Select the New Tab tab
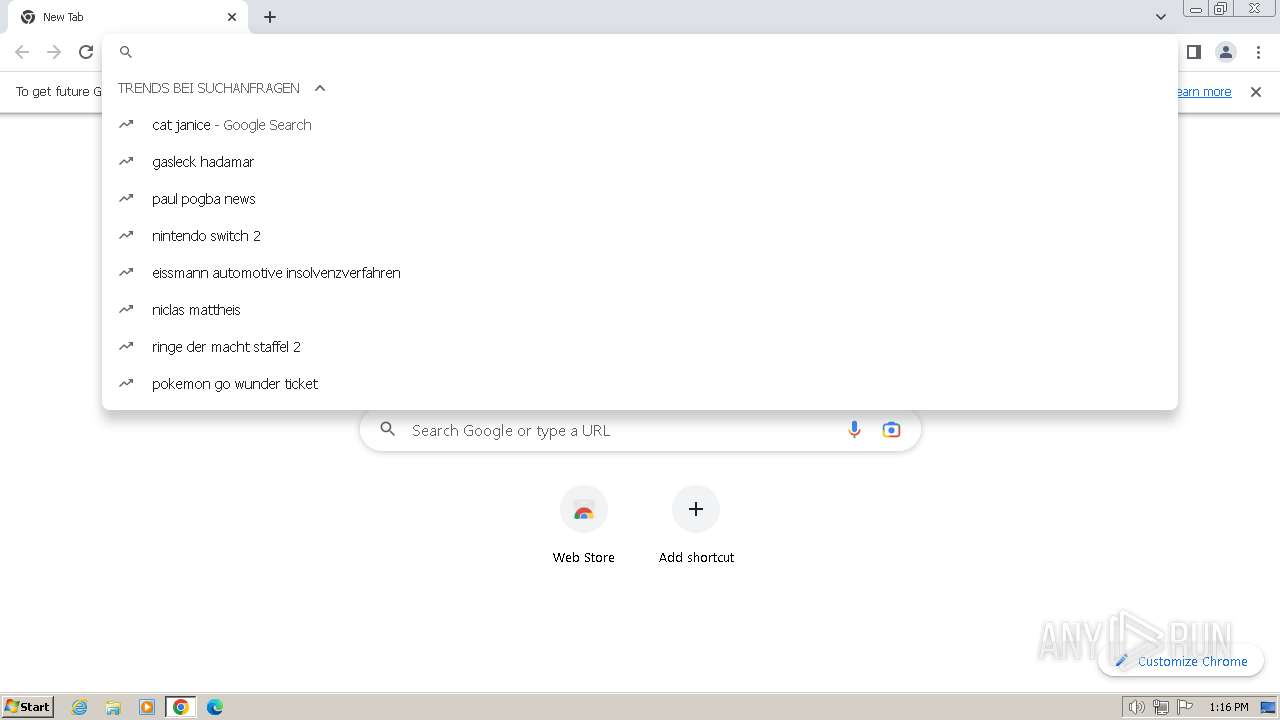This screenshot has width=1280, height=720. [x=128, y=17]
